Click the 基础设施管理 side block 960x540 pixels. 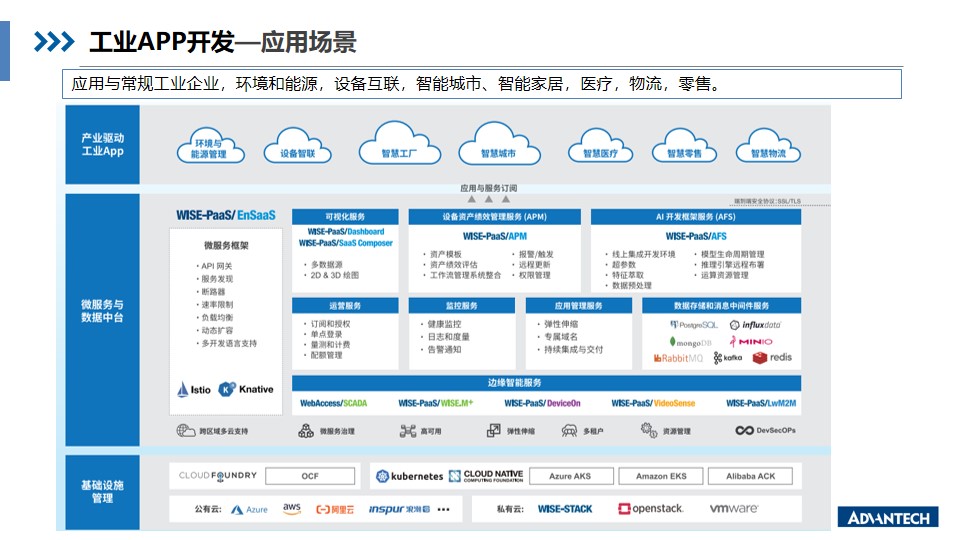click(102, 492)
